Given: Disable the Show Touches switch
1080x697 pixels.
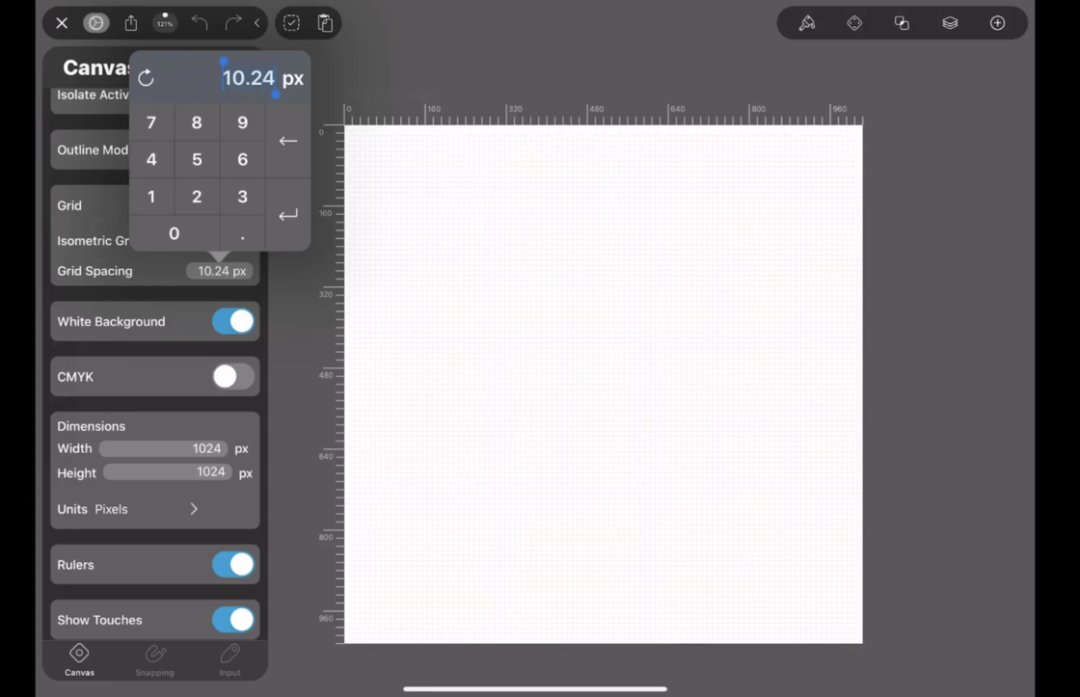Looking at the screenshot, I should (x=233, y=620).
